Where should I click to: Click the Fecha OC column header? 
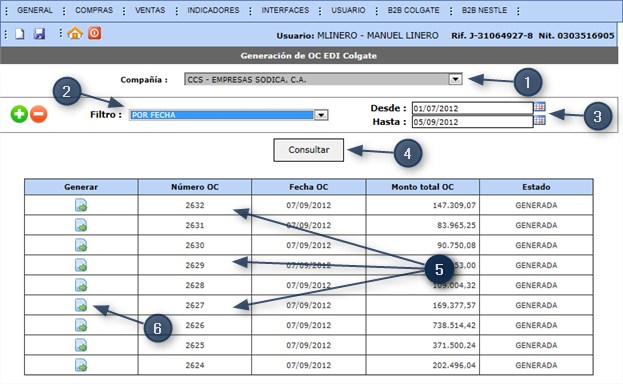coord(309,187)
